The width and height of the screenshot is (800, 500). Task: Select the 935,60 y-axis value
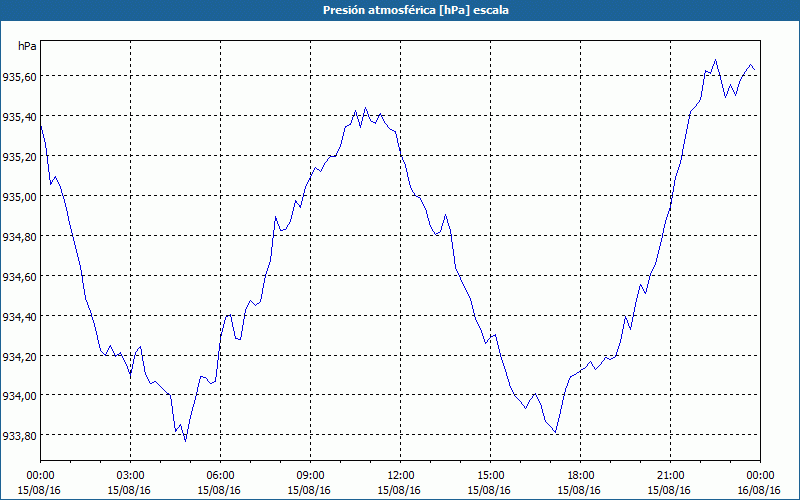19,77
